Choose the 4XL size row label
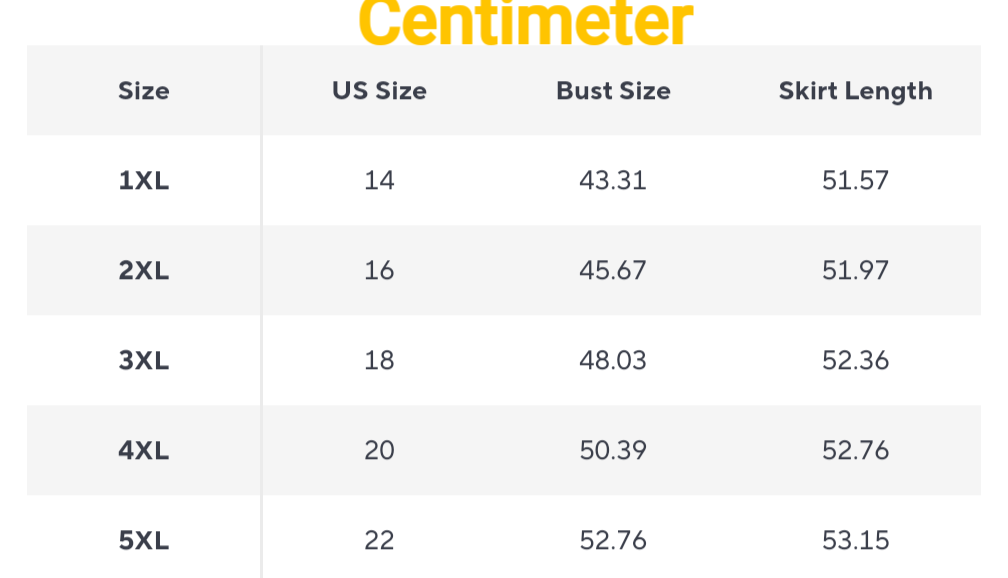The height and width of the screenshot is (578, 1008). [x=144, y=451]
